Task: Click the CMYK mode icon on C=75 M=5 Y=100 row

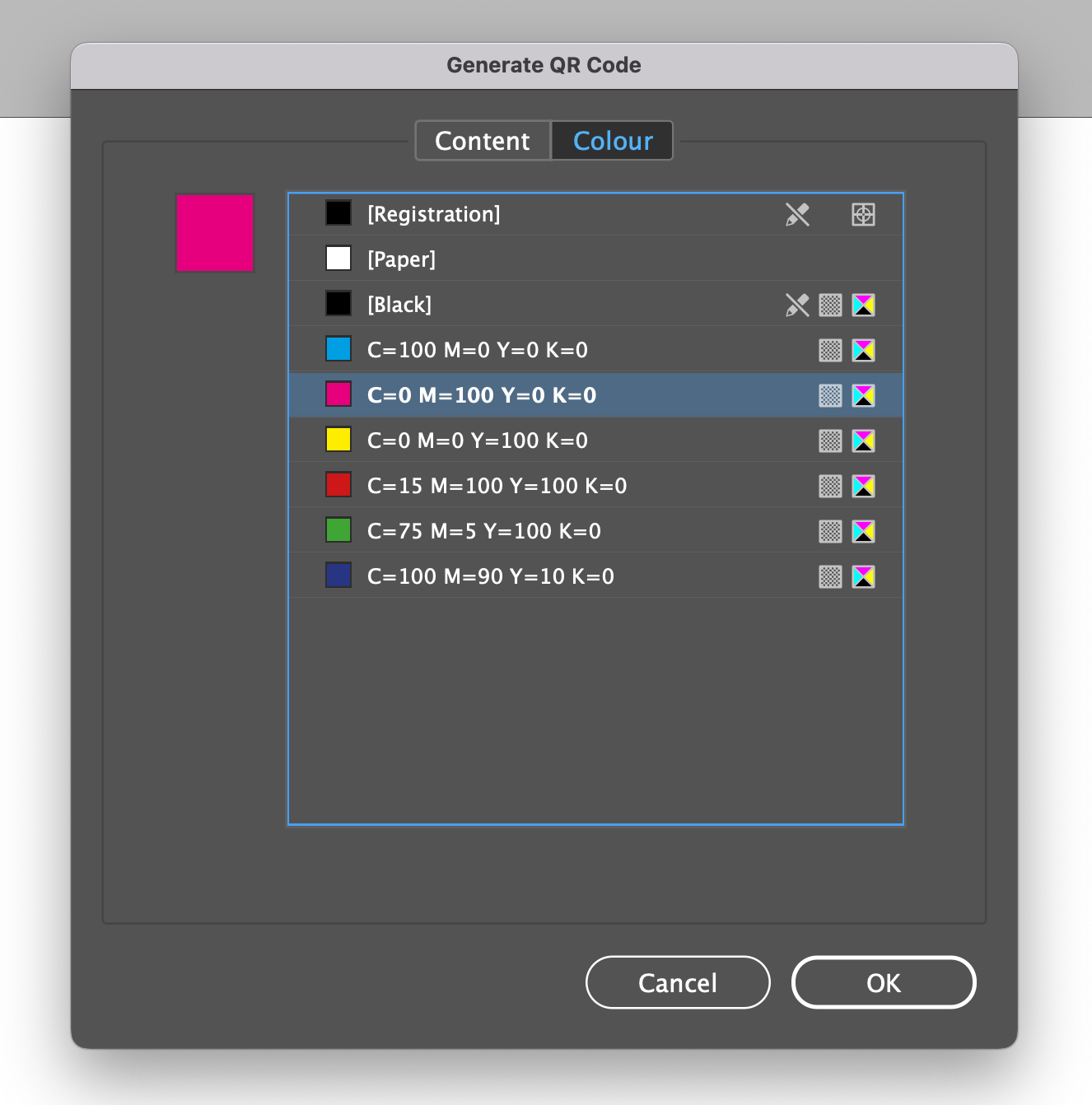Action: 863,531
